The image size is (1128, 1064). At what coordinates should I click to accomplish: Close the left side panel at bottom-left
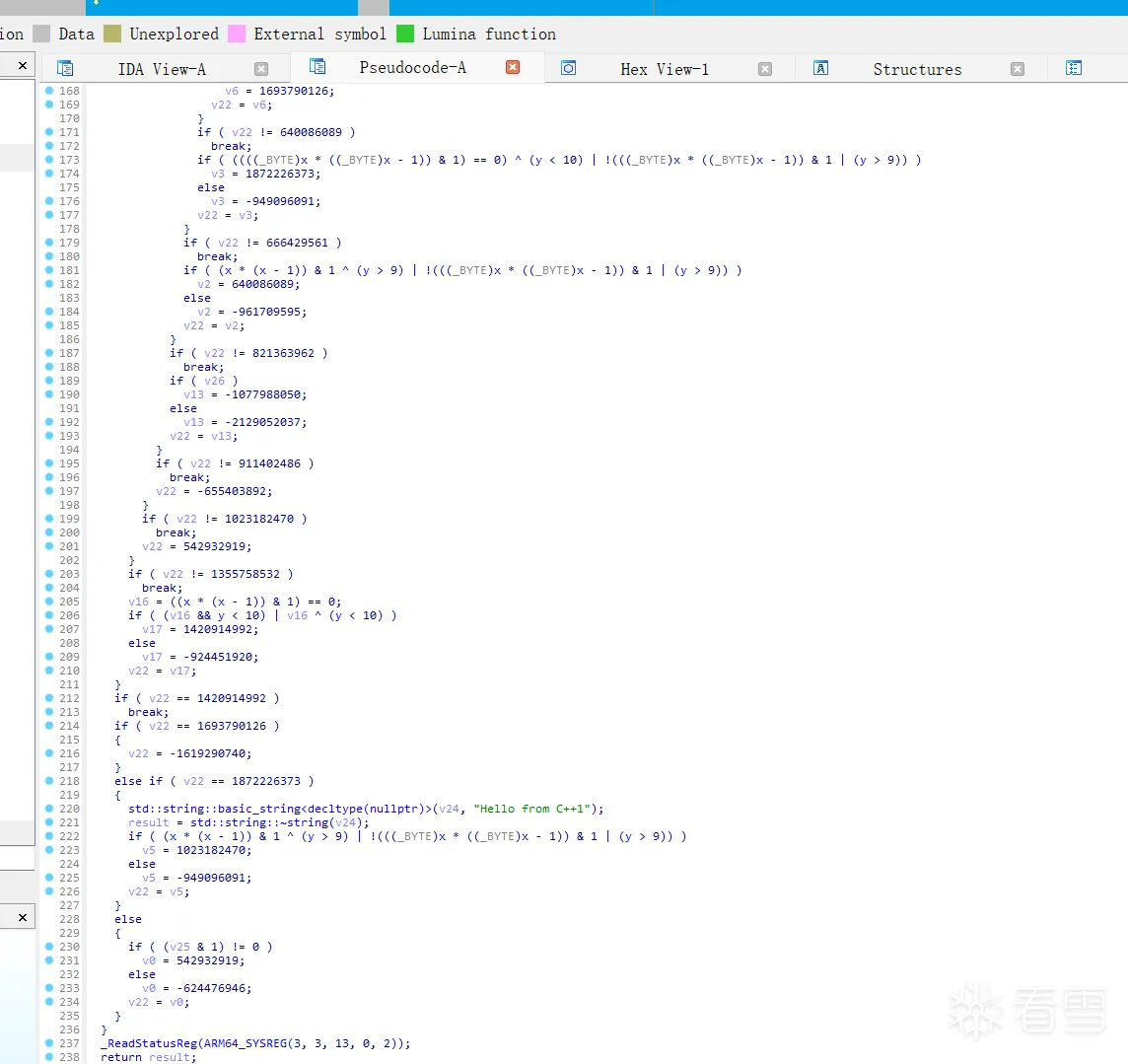[x=23, y=917]
